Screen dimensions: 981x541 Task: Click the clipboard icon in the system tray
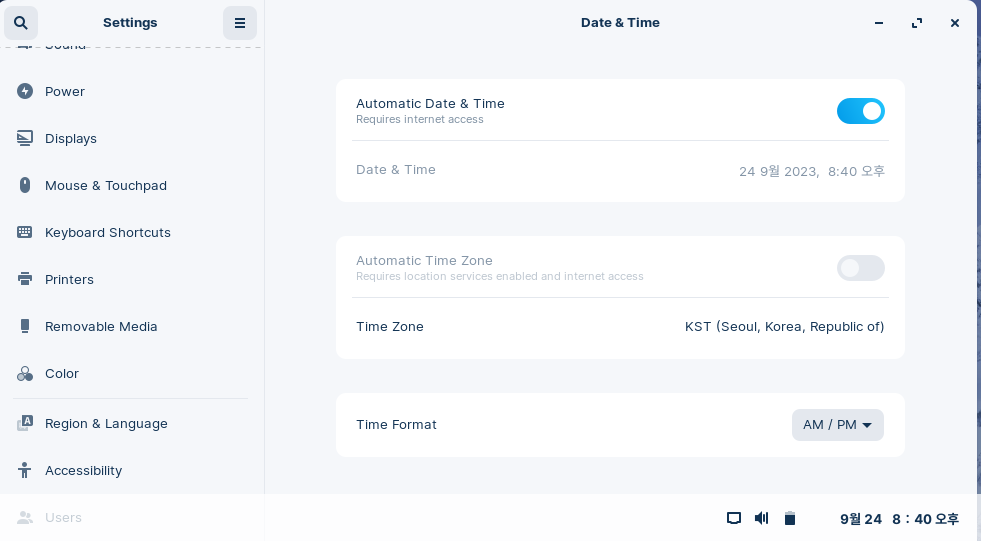pos(790,518)
